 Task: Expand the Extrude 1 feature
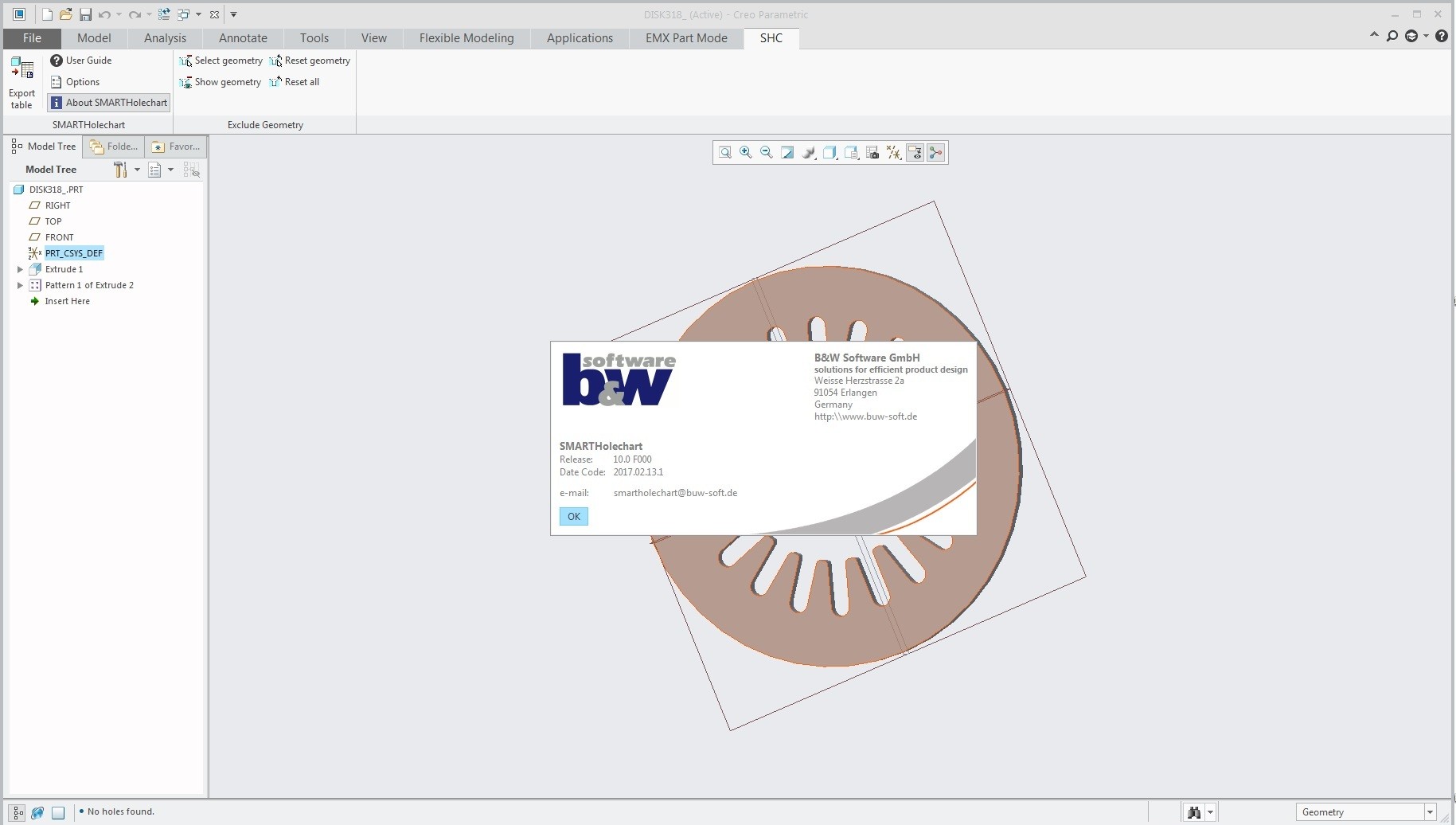click(x=20, y=269)
